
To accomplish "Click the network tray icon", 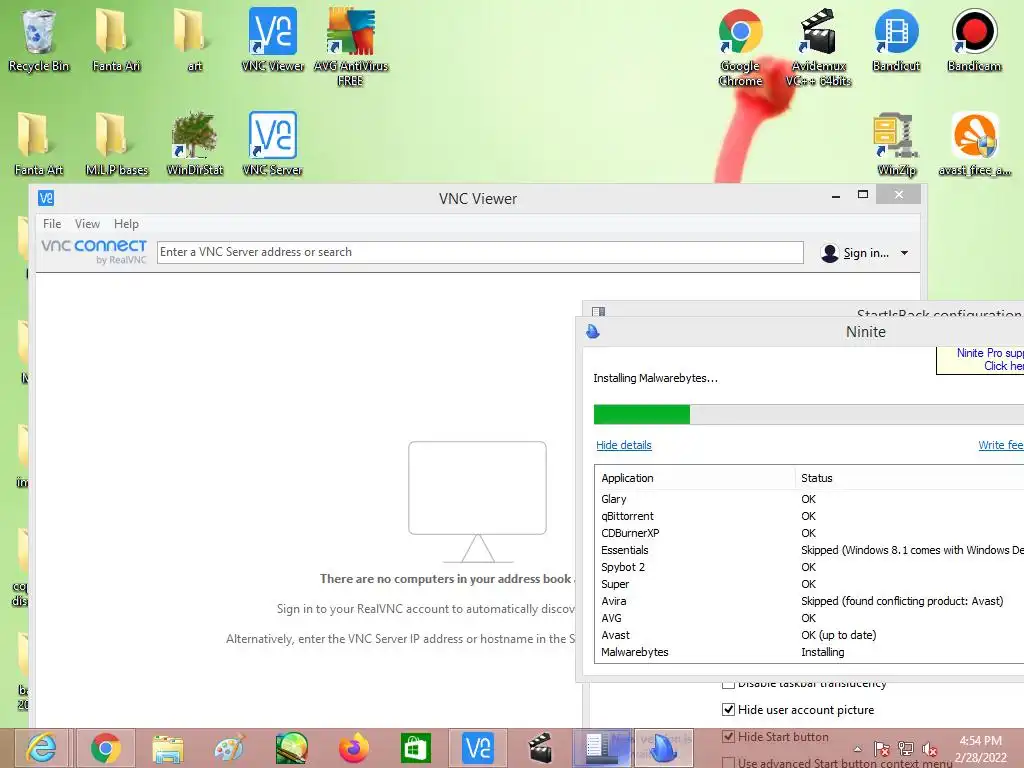I will click(x=906, y=749).
